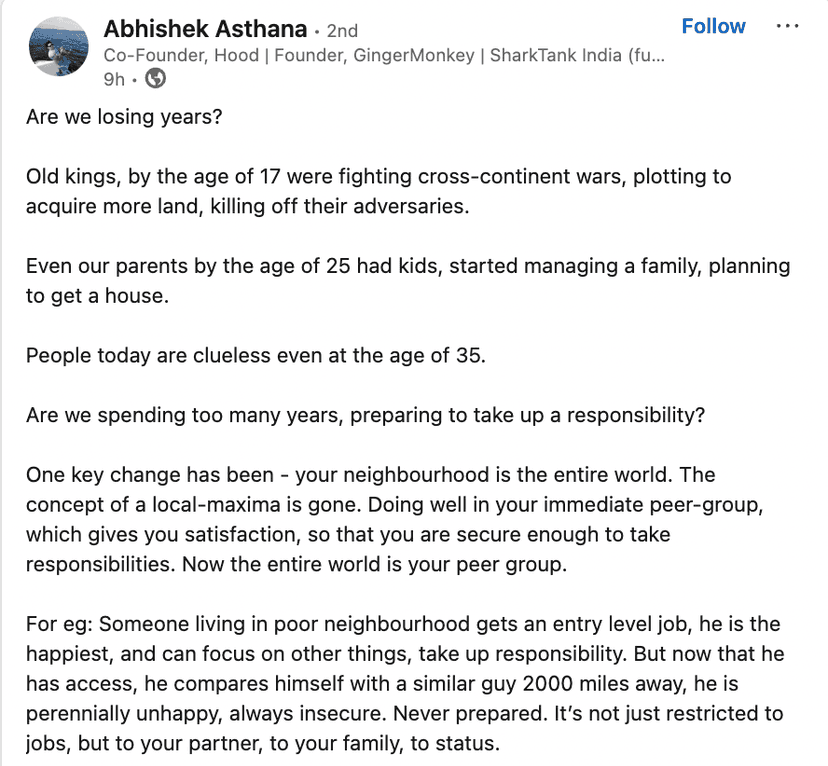
Task: Click the sentence "People today are clueless"
Action: (255, 356)
